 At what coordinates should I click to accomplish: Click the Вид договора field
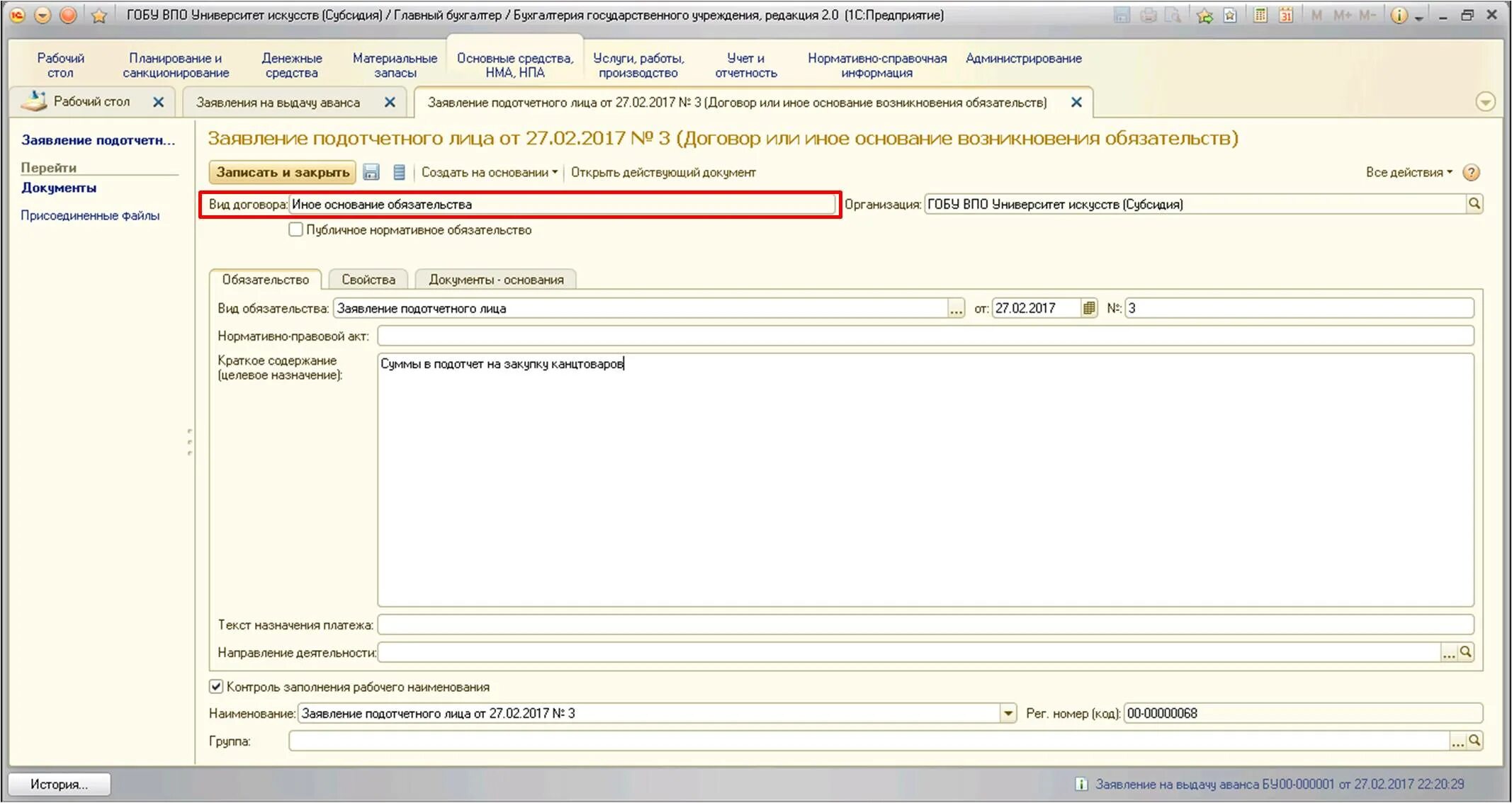pos(563,204)
